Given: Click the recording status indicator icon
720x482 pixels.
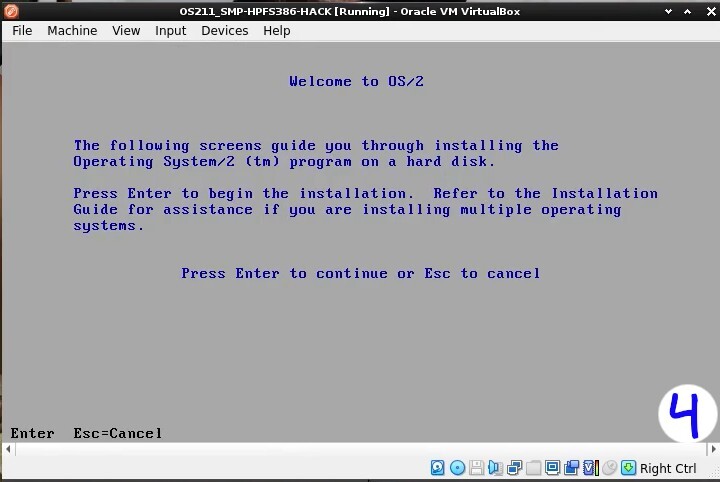Looking at the screenshot, I should 572,468.
